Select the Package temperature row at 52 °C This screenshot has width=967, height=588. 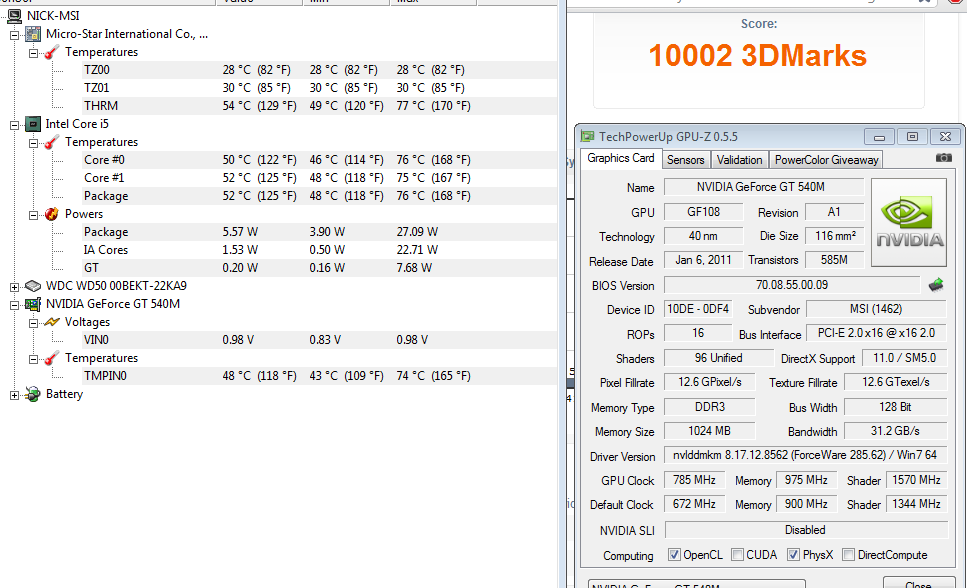click(x=319, y=196)
